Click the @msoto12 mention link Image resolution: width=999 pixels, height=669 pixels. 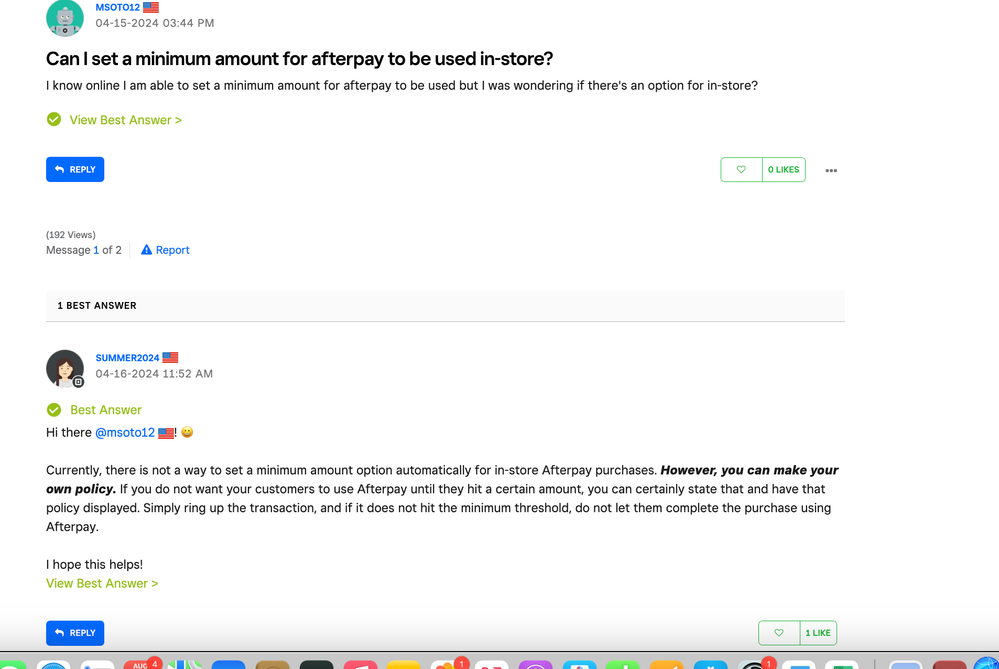coord(125,433)
